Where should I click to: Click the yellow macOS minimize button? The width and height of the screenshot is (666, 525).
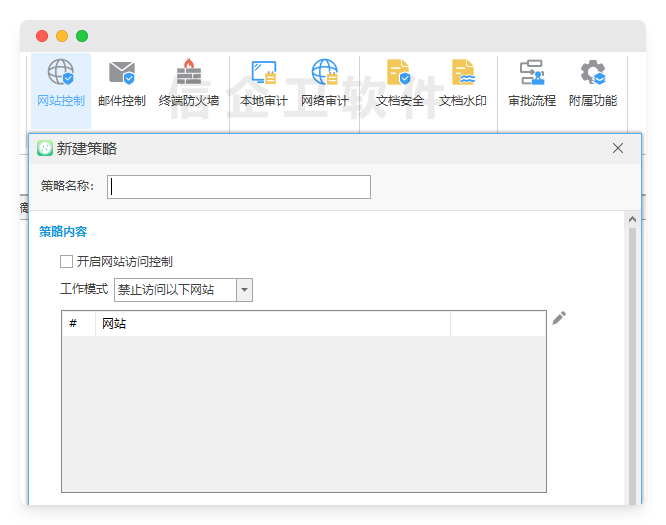[x=62, y=36]
